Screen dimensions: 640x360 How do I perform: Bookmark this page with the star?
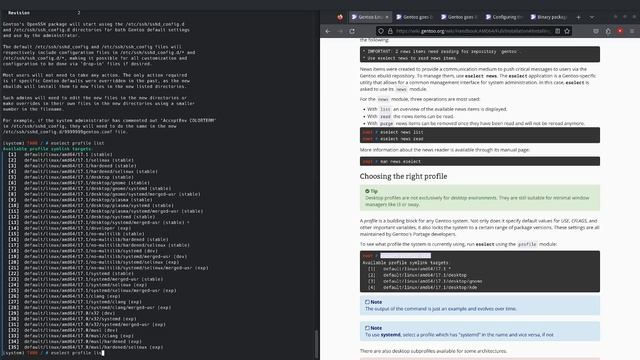pyautogui.click(x=567, y=31)
